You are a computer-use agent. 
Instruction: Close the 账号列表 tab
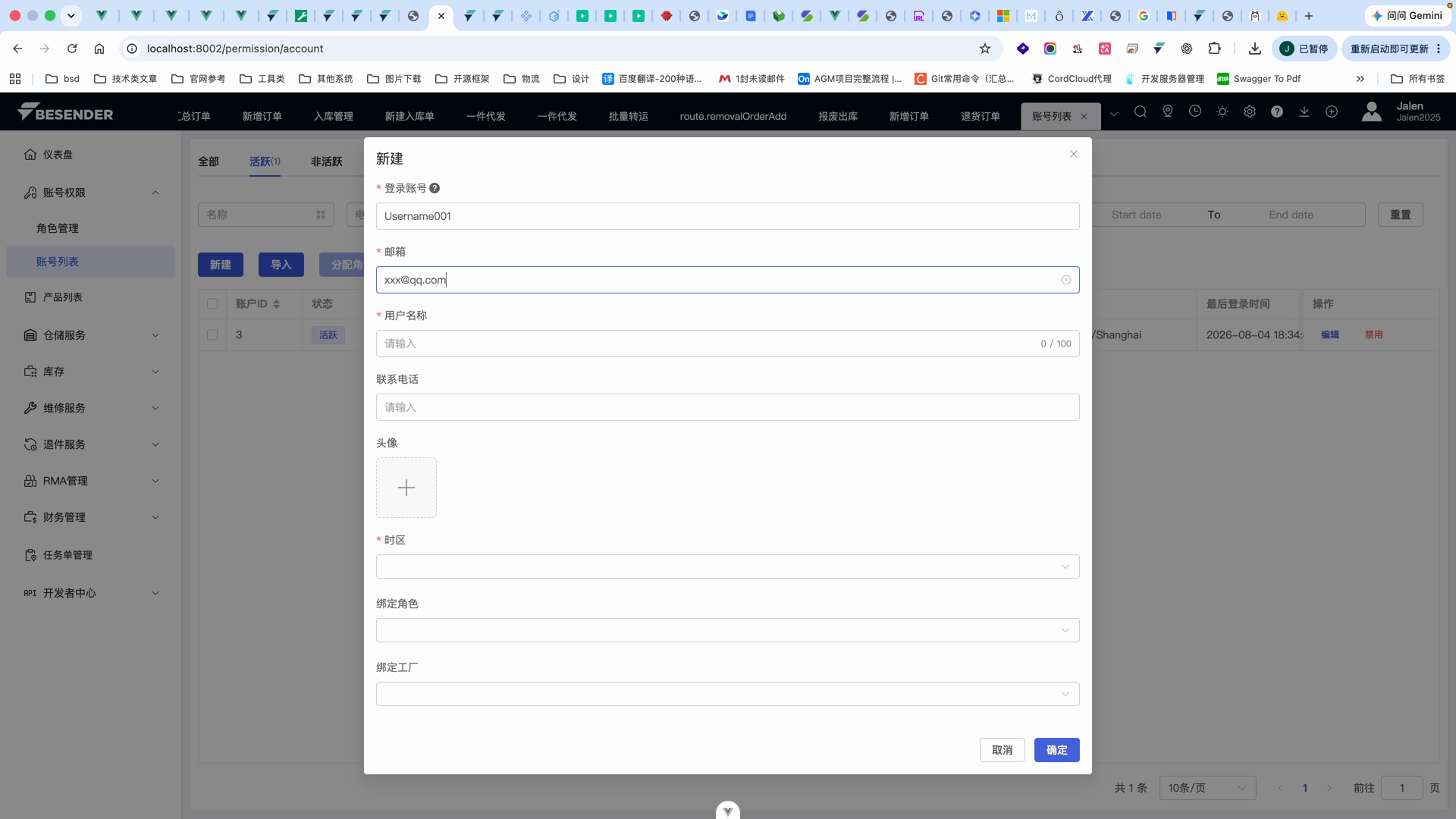pos(1084,117)
